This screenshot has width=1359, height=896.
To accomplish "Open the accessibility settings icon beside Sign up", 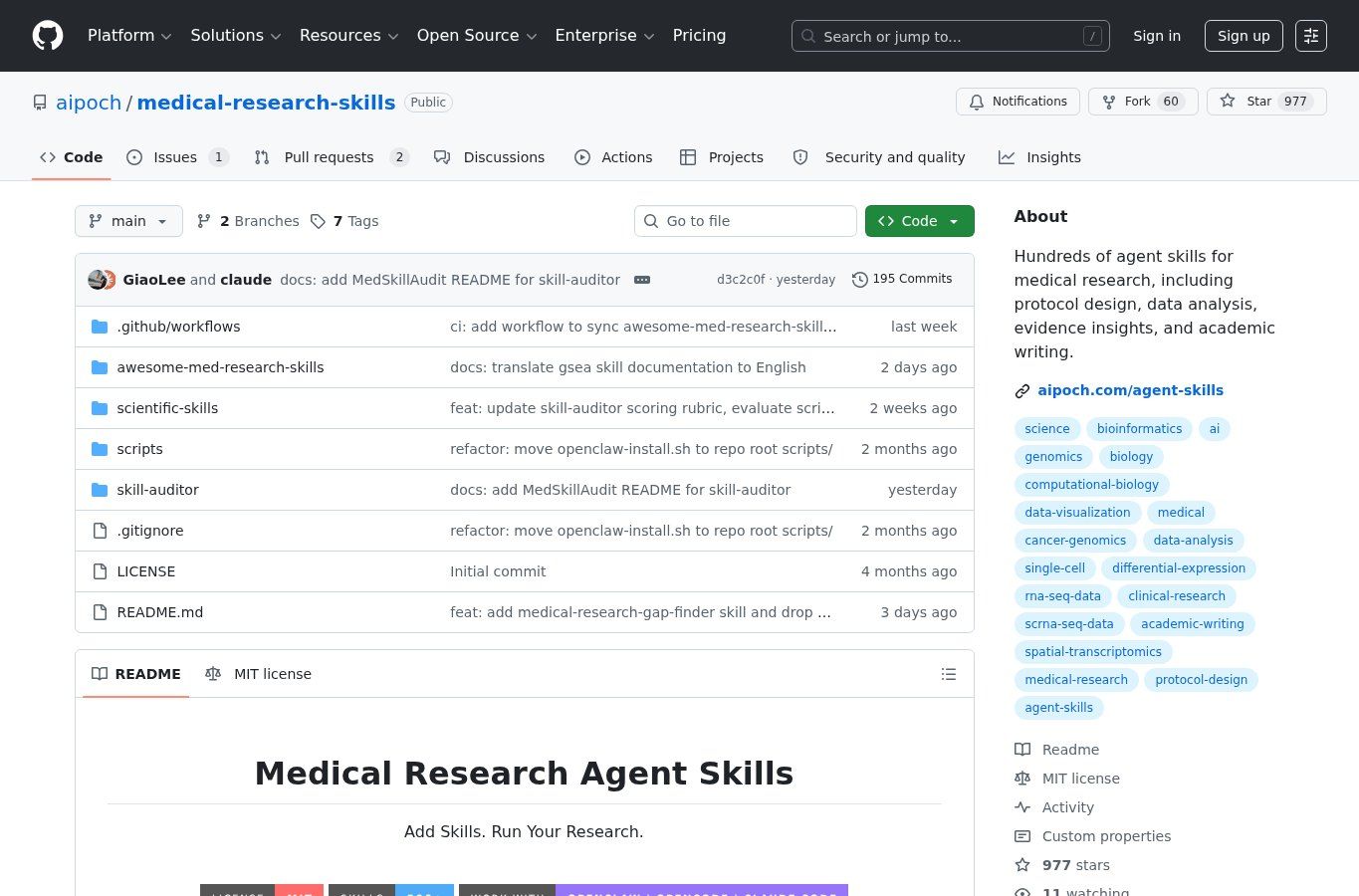I will click(1311, 36).
